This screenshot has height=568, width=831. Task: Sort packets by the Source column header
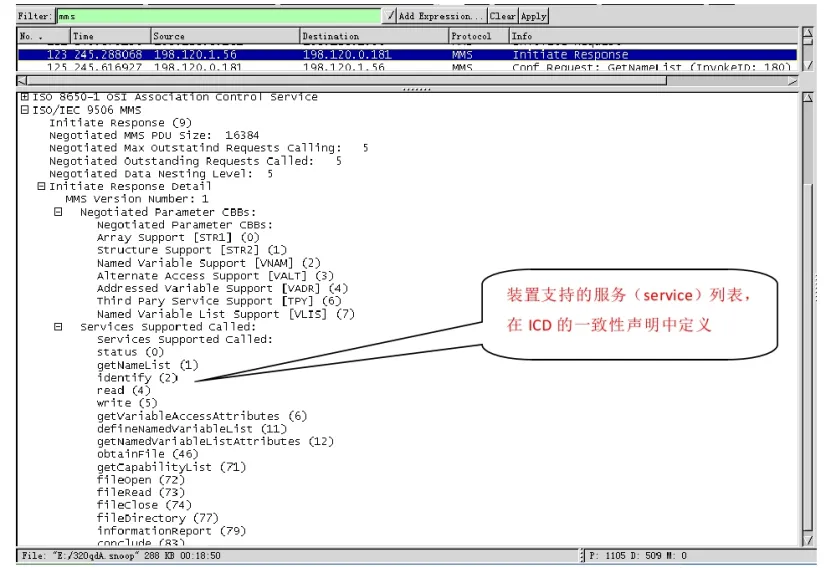click(x=224, y=36)
